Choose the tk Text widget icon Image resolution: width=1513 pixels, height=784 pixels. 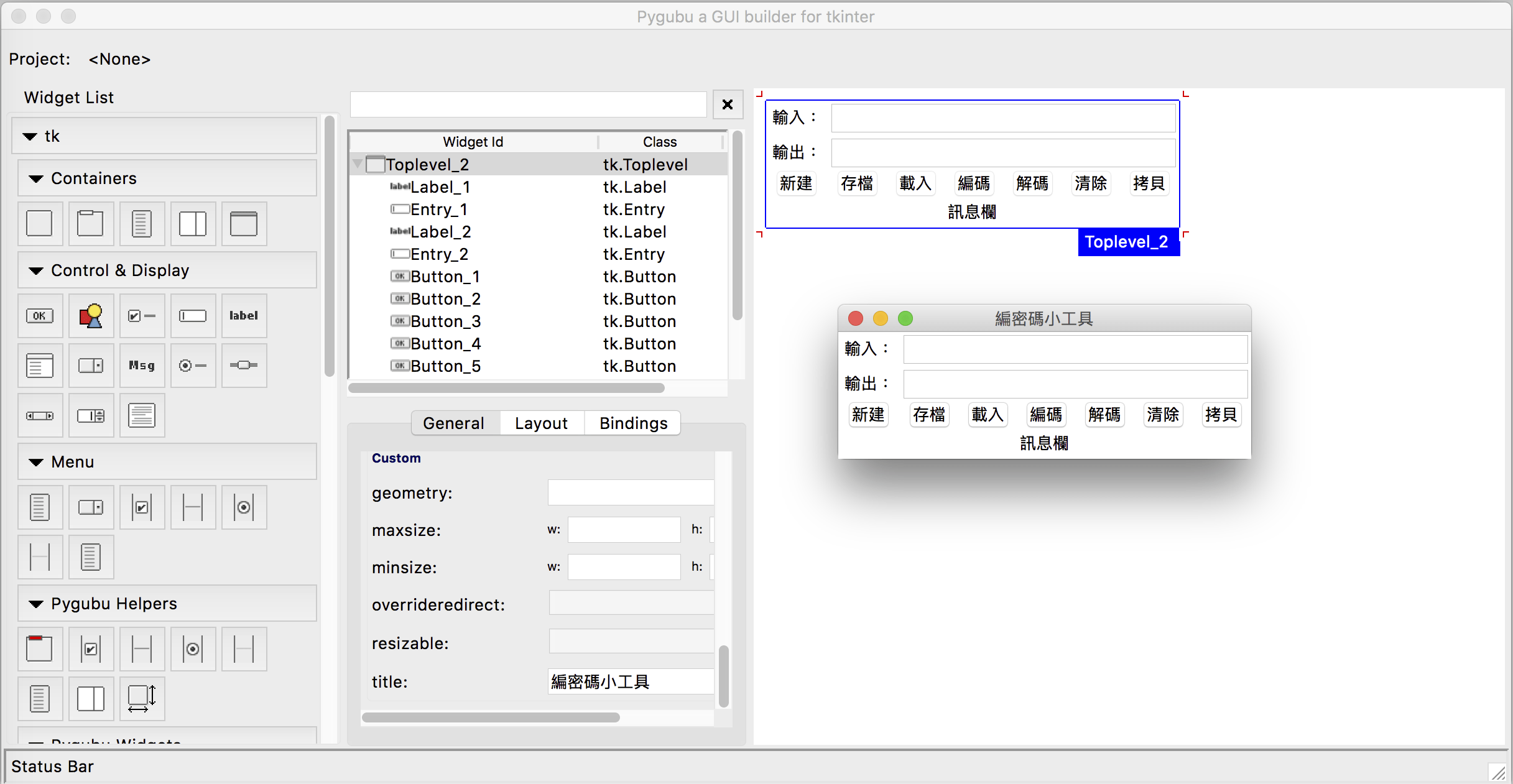tap(142, 415)
